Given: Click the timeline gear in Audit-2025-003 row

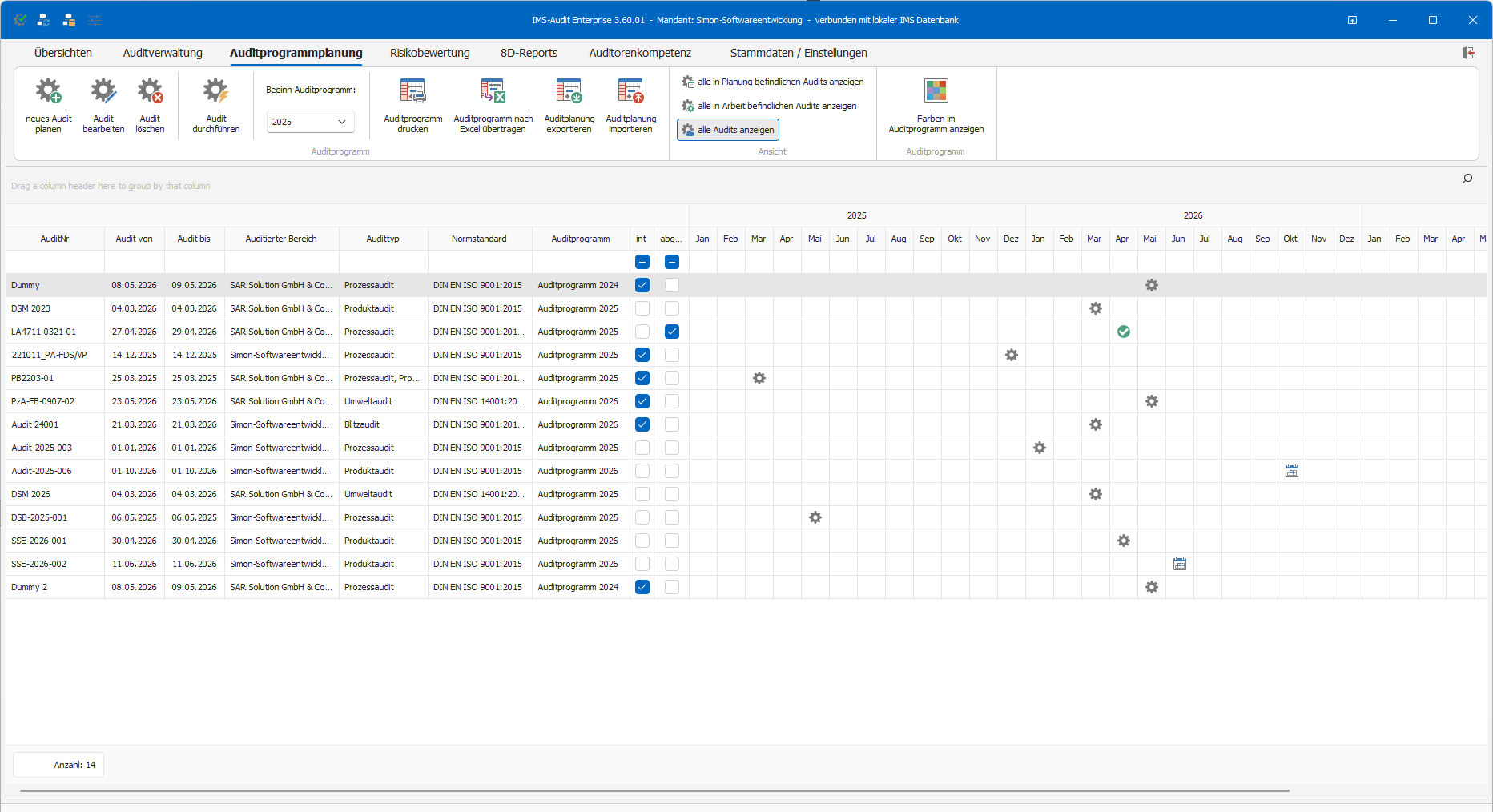Looking at the screenshot, I should tap(1040, 448).
